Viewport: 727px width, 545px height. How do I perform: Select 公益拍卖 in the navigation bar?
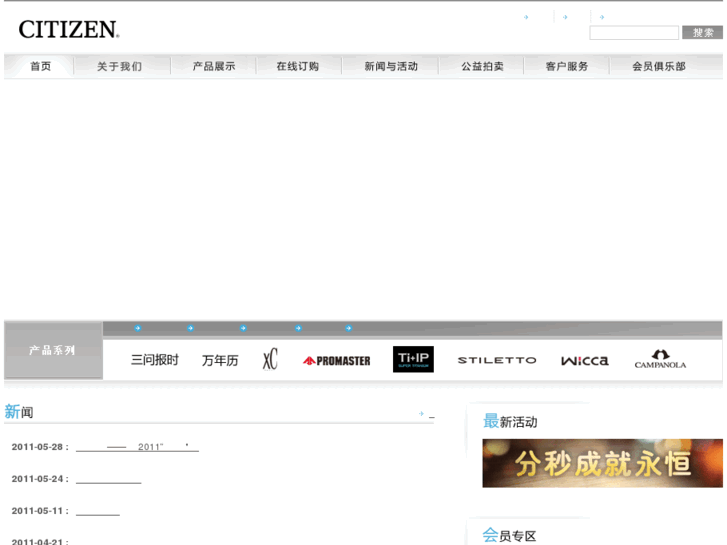pyautogui.click(x=482, y=66)
